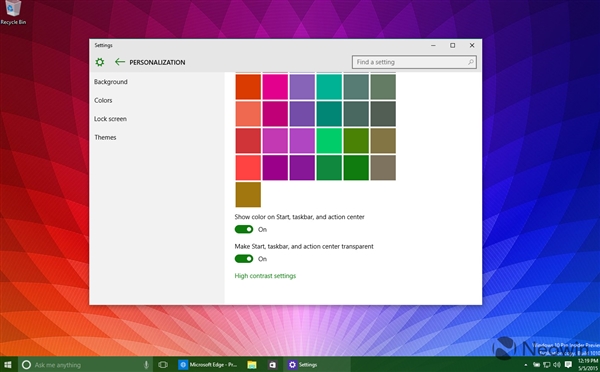Minimize the Settings window

(433, 45)
